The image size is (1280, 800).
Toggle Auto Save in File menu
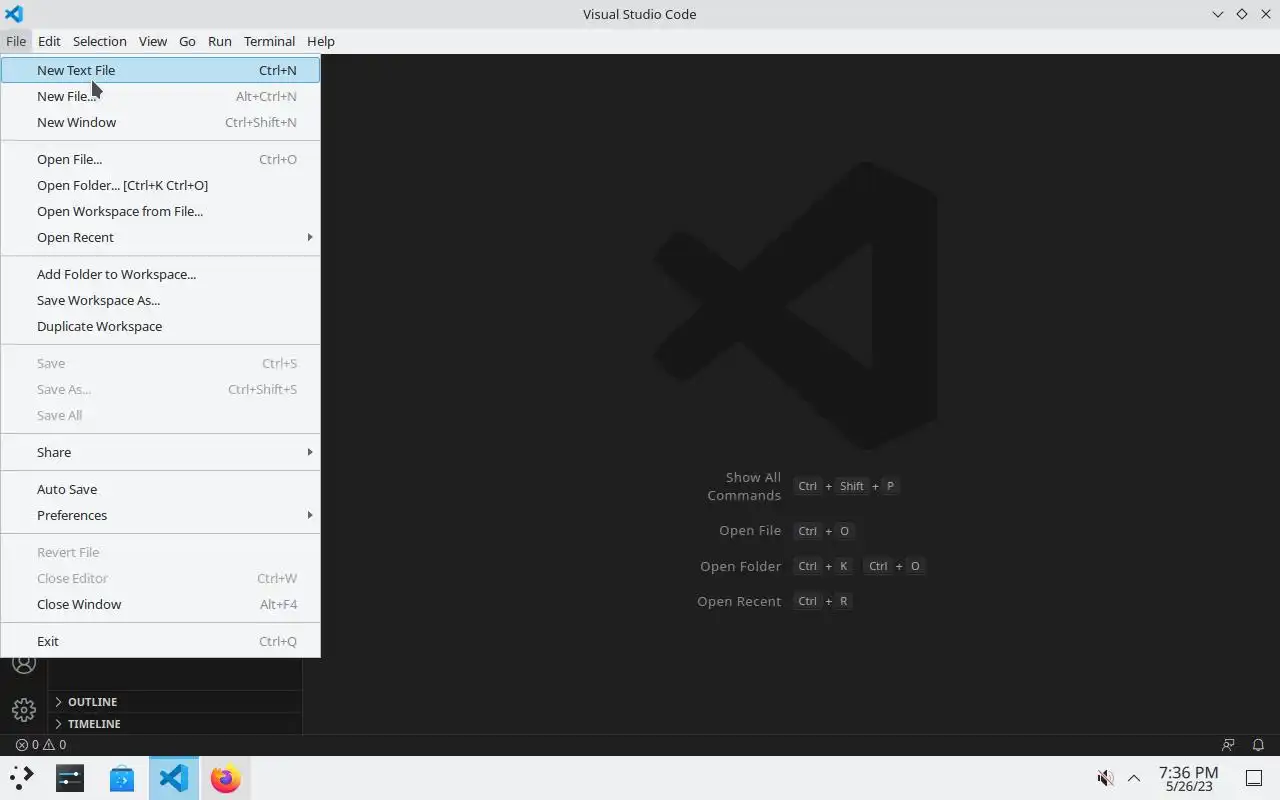point(160,489)
